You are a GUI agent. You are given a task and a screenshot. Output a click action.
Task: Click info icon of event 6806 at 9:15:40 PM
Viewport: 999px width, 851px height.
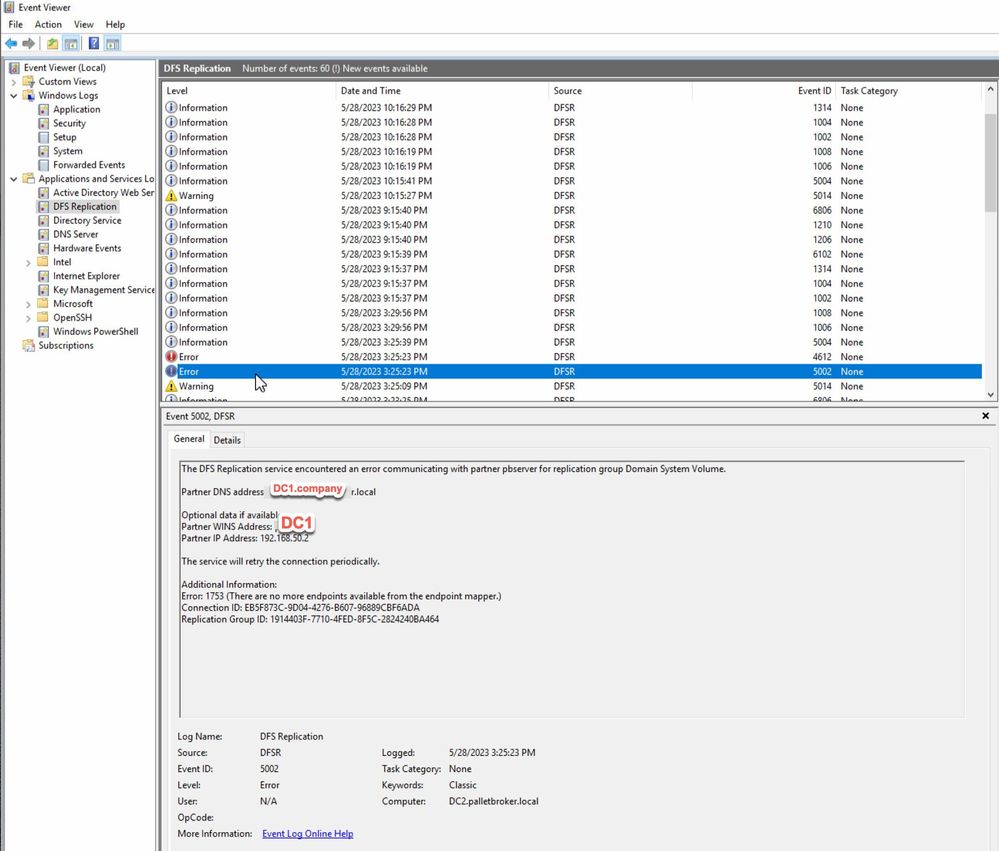click(171, 210)
